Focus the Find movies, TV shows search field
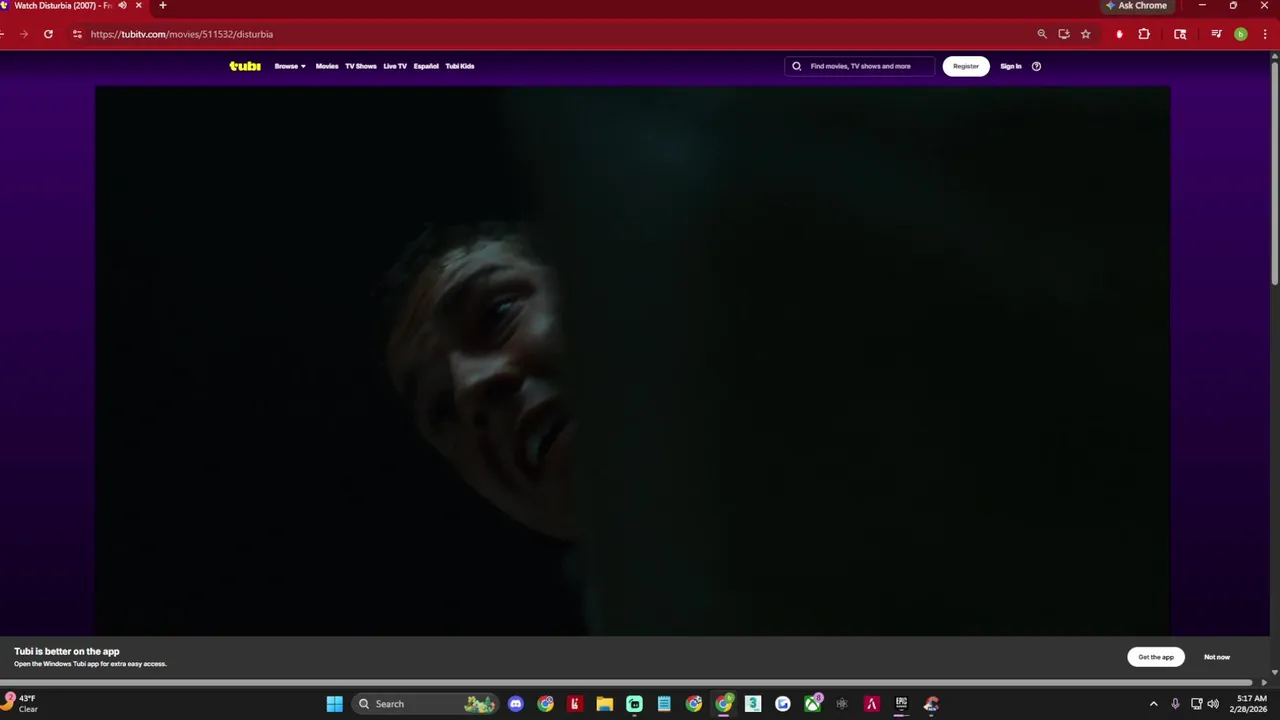 click(x=860, y=66)
